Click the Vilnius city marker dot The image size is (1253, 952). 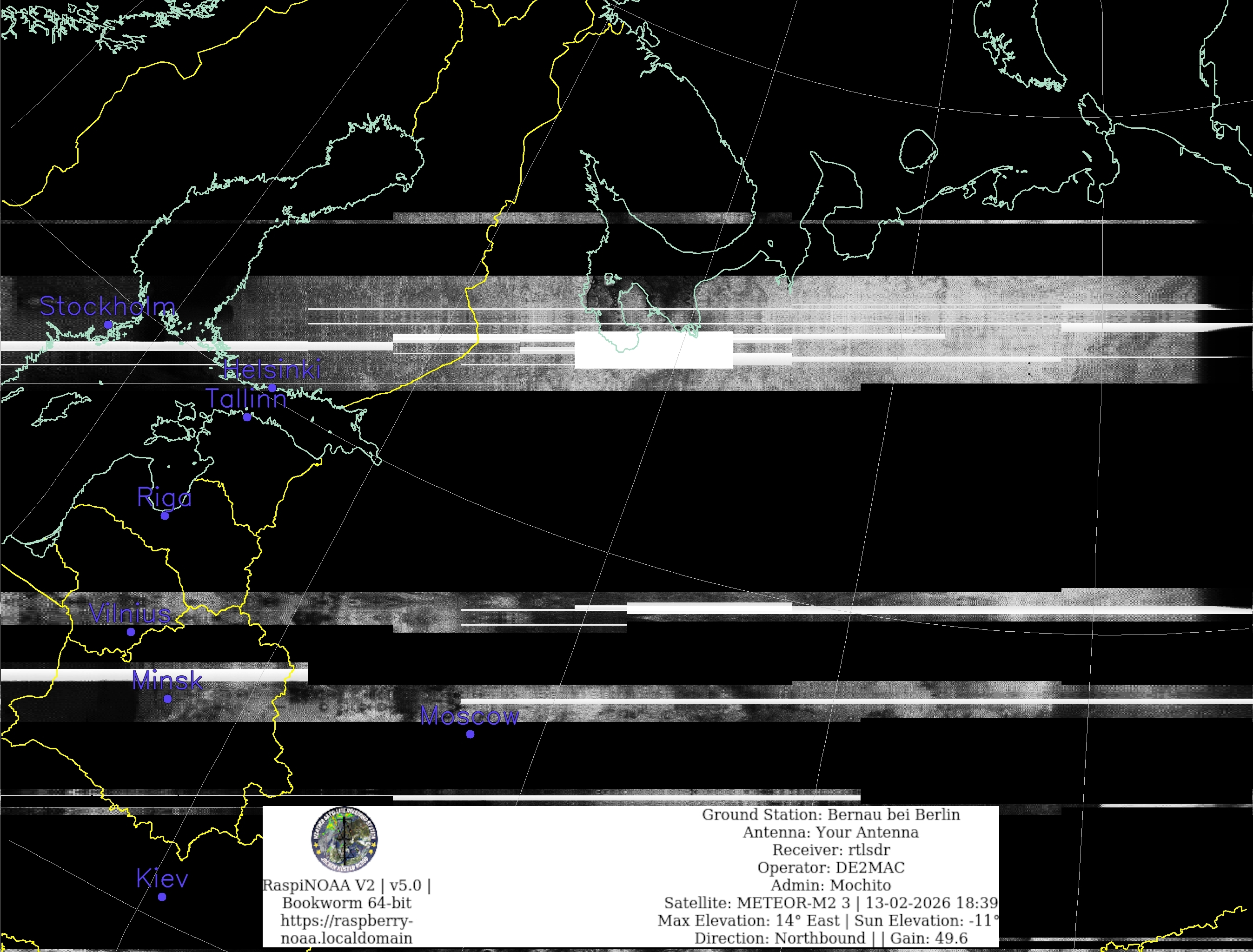click(x=131, y=632)
